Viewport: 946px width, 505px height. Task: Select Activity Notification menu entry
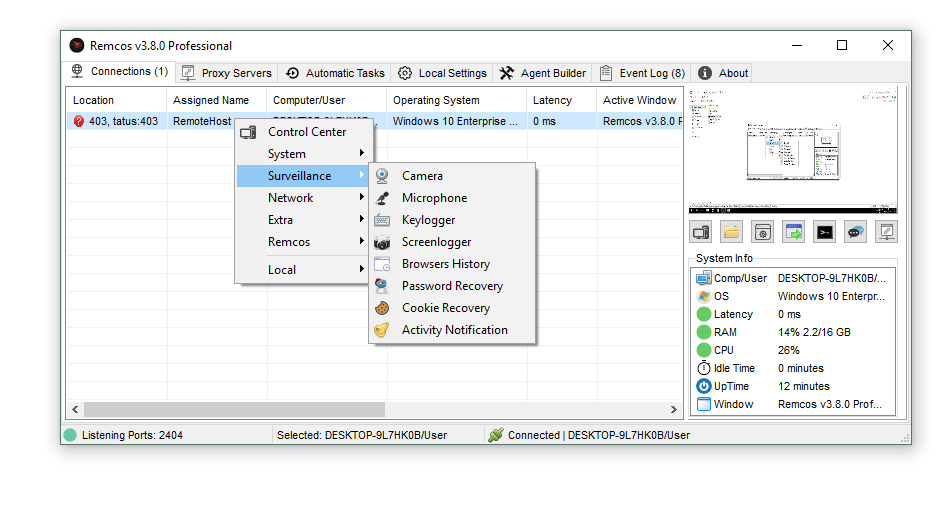(454, 330)
